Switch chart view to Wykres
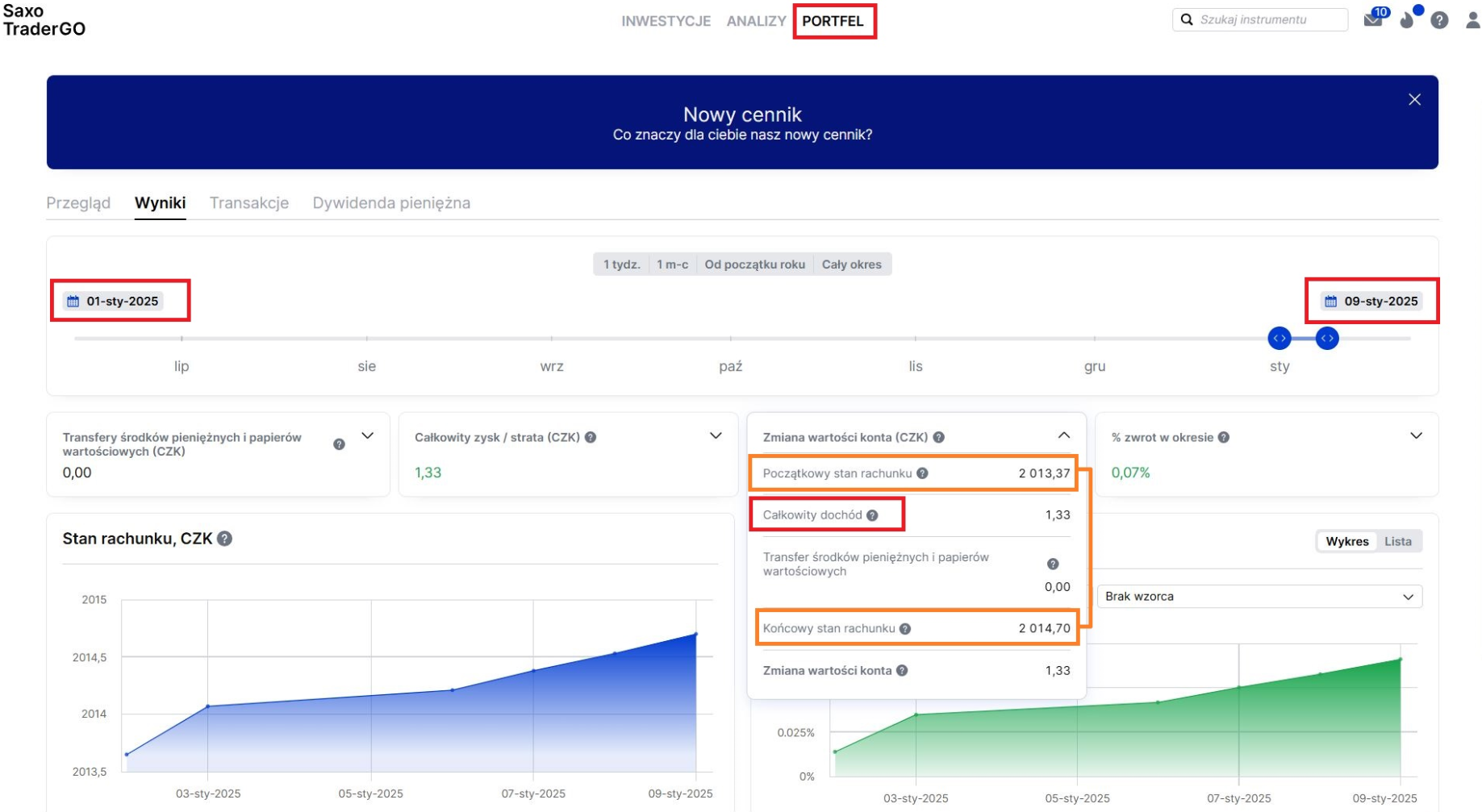1482x812 pixels. pos(1347,541)
